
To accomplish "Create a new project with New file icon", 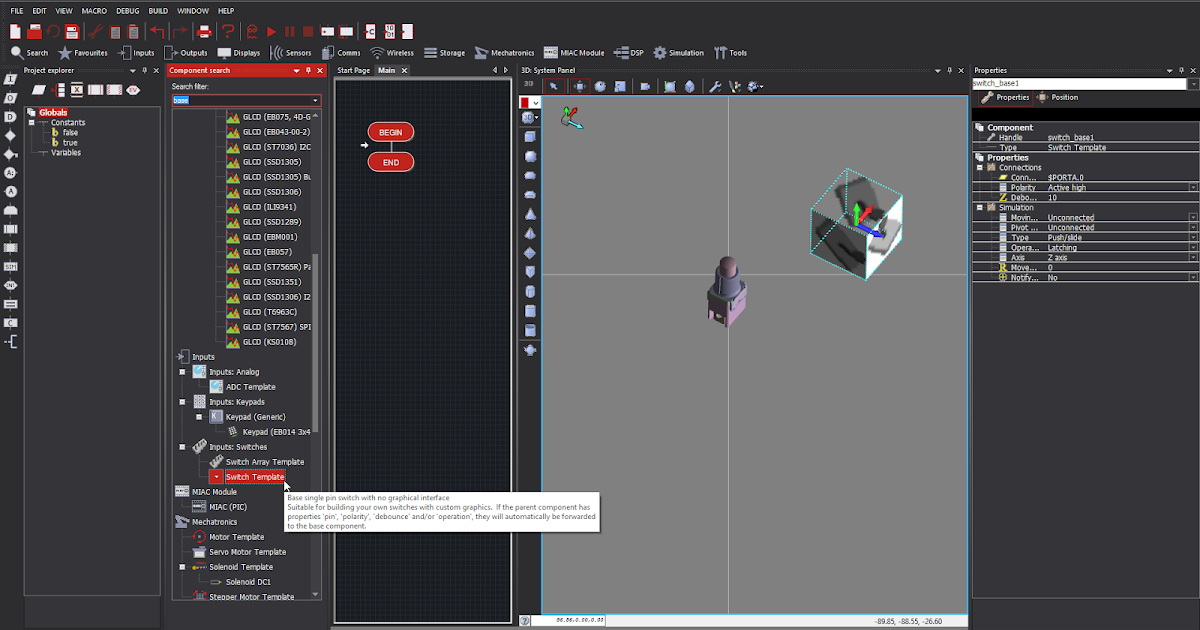I will (15, 32).
